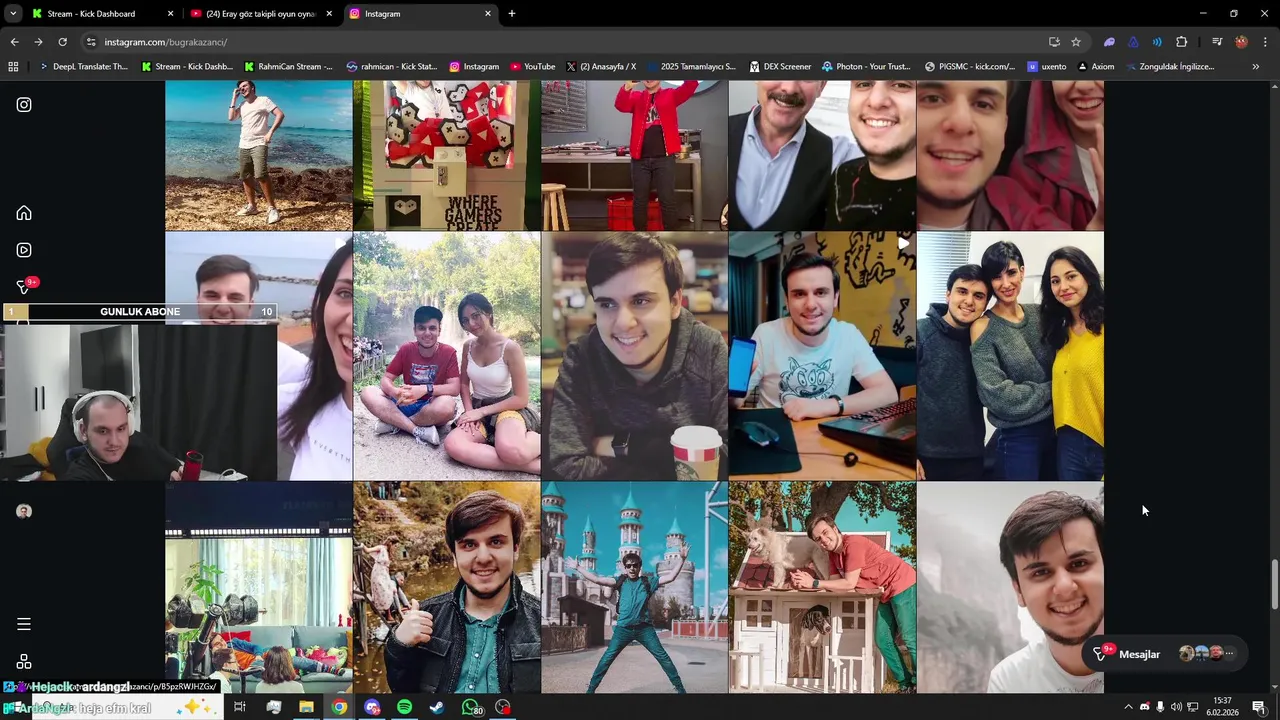Viewport: 1280px width, 720px height.
Task: Open WhatsApp from the taskbar
Action: click(x=471, y=707)
